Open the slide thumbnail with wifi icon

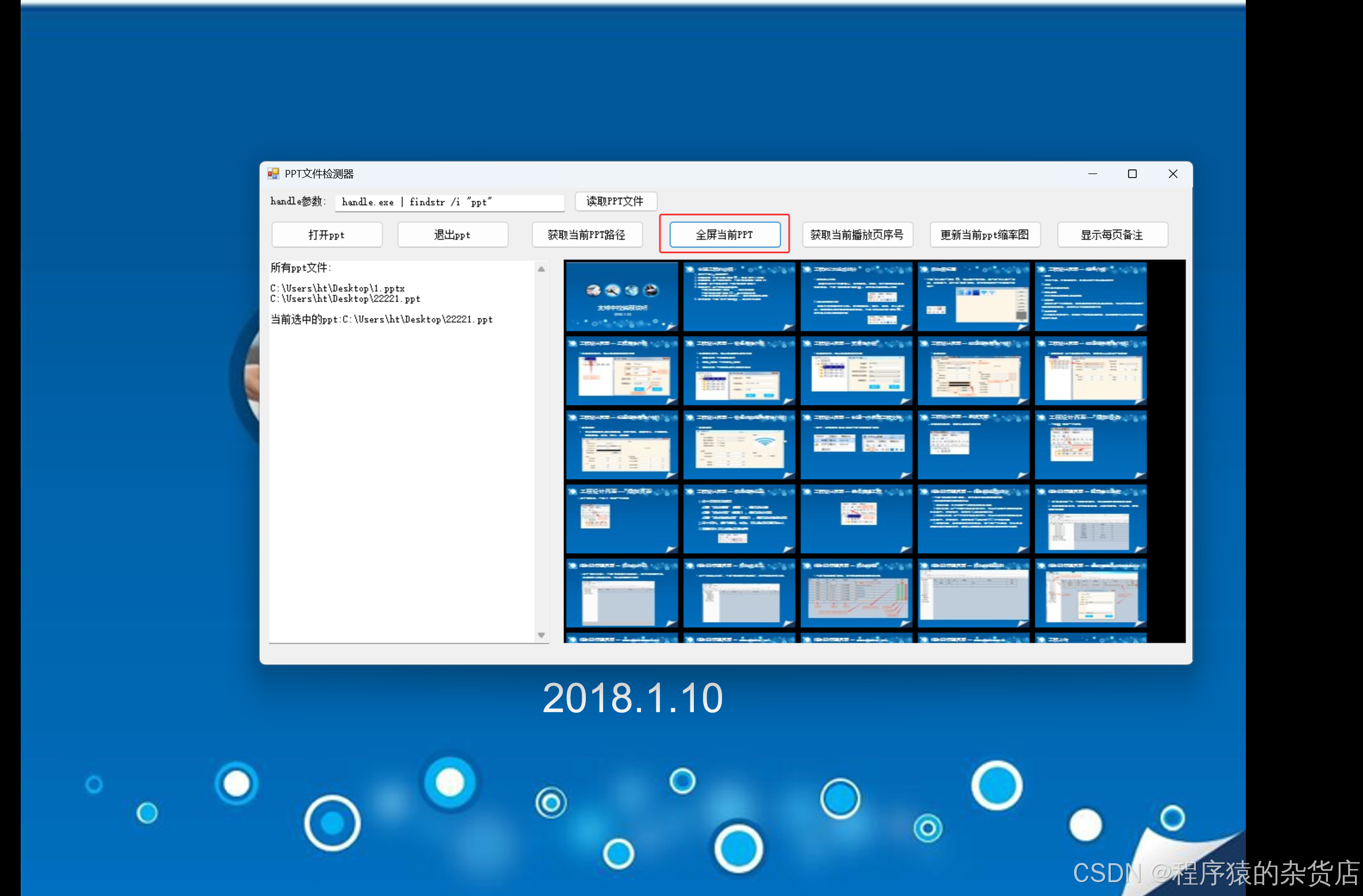tap(739, 445)
